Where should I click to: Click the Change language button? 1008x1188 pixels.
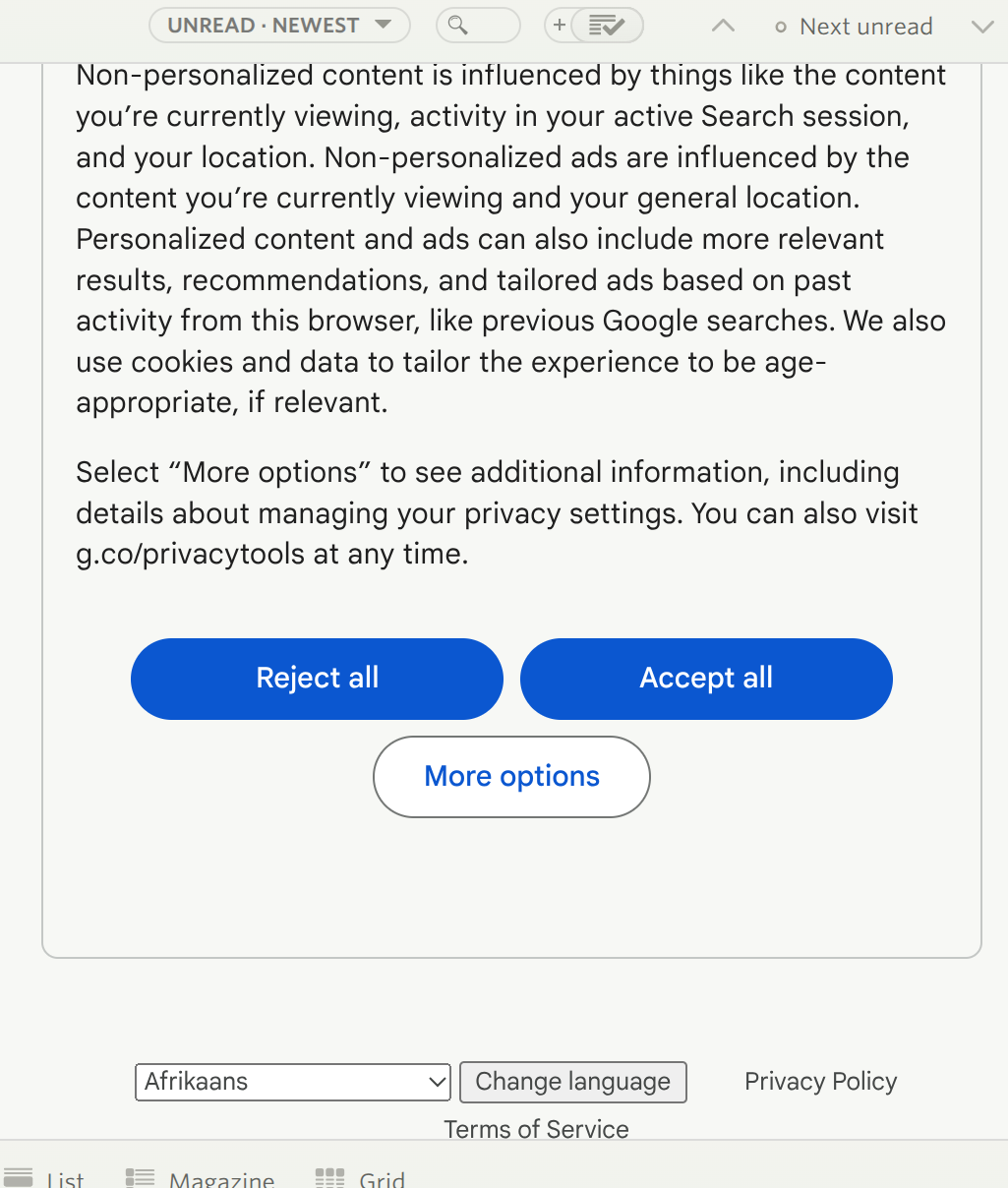[x=572, y=1082]
